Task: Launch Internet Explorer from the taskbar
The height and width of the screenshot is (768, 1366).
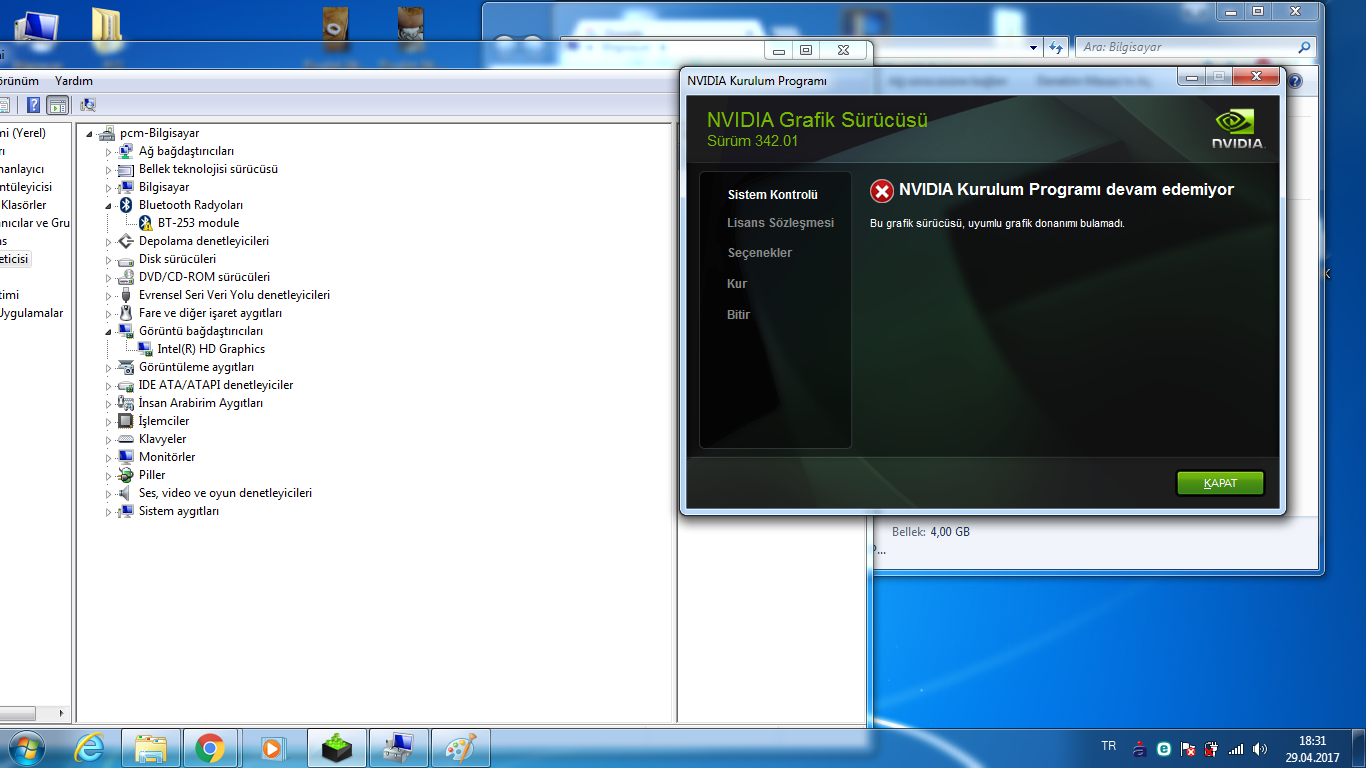Action: click(x=89, y=748)
